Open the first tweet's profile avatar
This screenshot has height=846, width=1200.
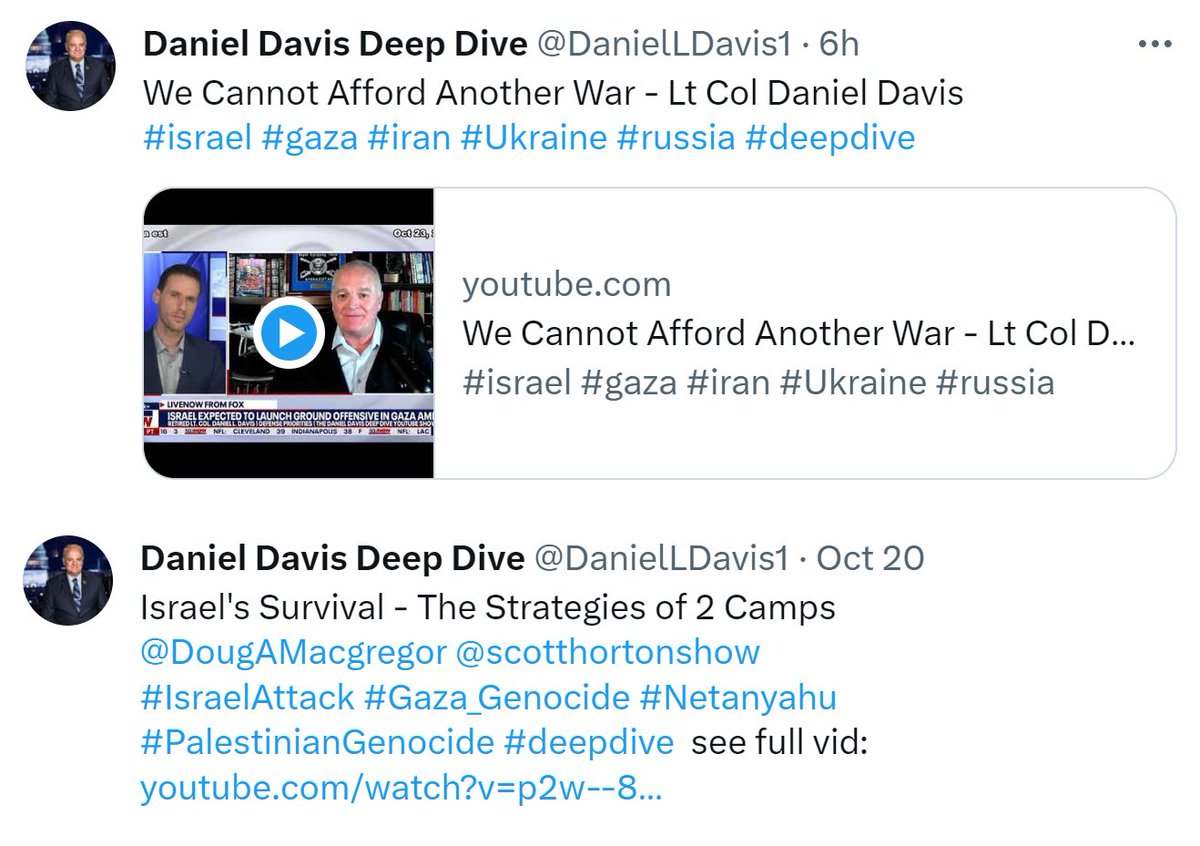click(70, 65)
